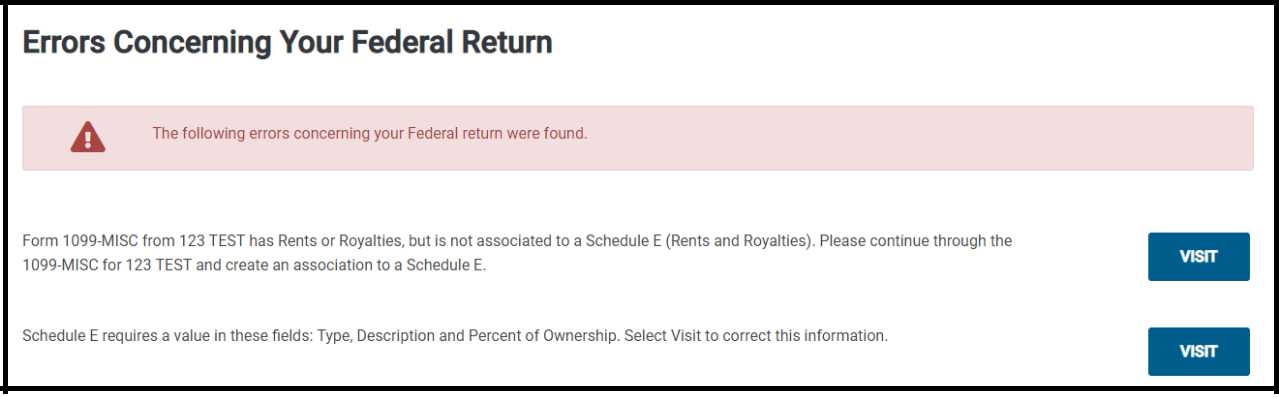Click the 'Select Visit to correct this information' sentence

pyautogui.click(x=756, y=336)
